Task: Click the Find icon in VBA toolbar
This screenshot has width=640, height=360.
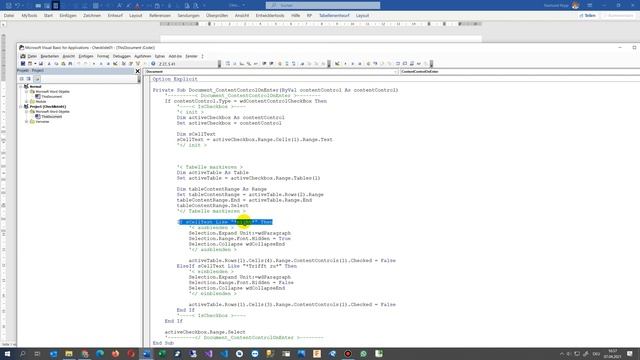Action: click(70, 64)
